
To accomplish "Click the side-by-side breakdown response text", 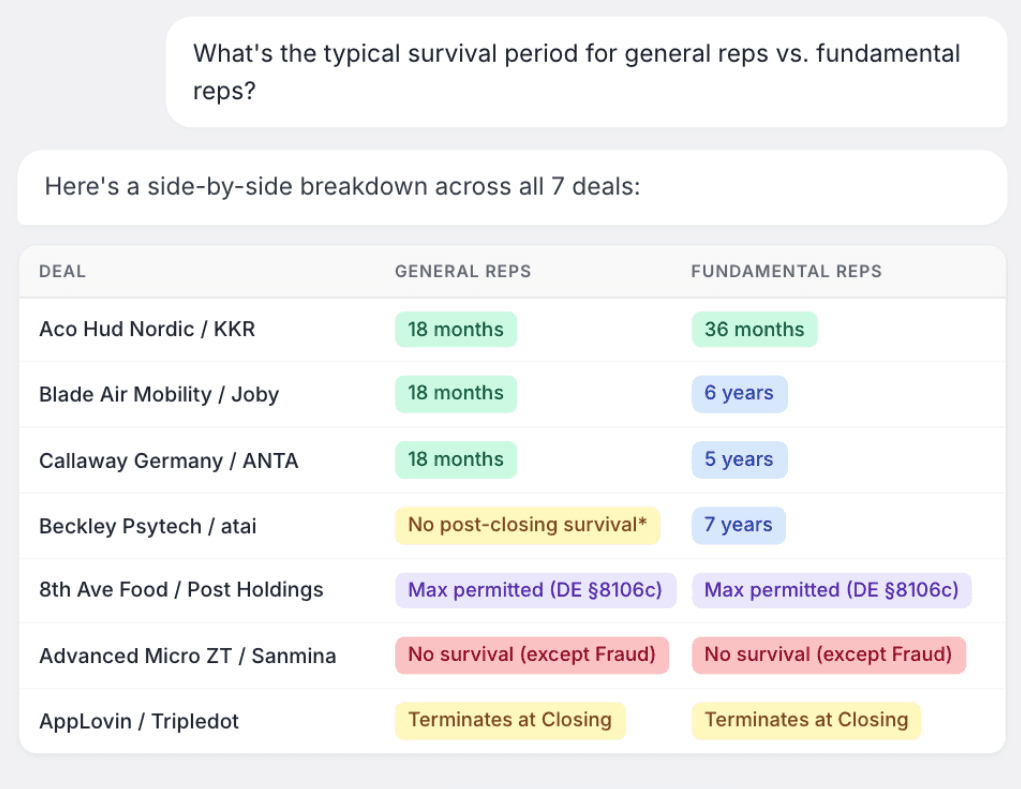I will pyautogui.click(x=342, y=187).
